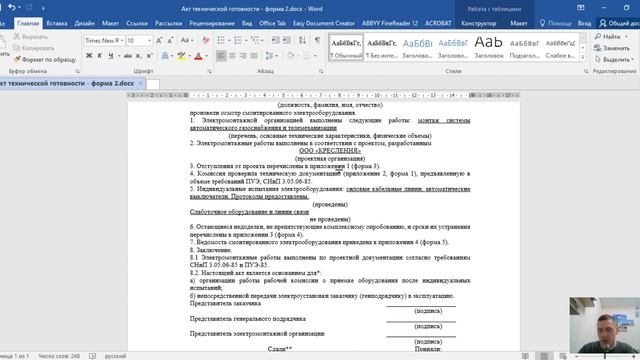Increase paragraph indent

point(287,40)
